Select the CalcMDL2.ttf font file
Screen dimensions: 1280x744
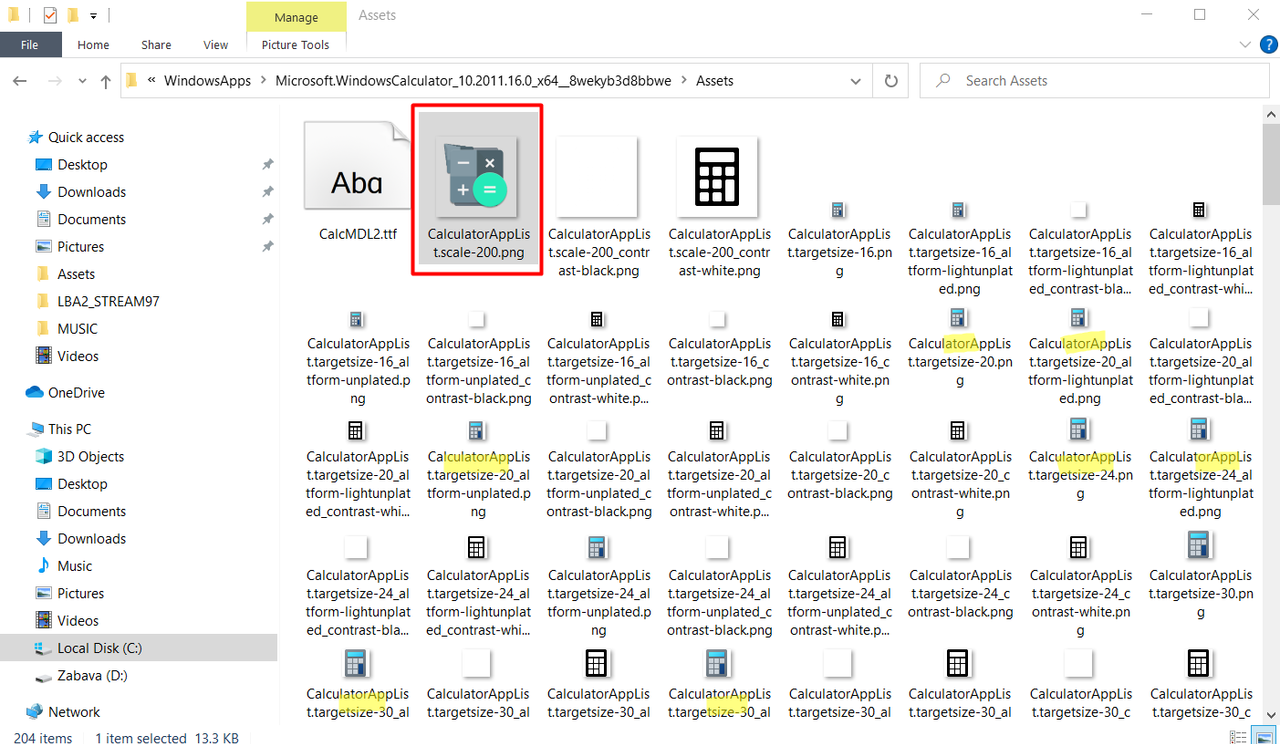(x=357, y=182)
